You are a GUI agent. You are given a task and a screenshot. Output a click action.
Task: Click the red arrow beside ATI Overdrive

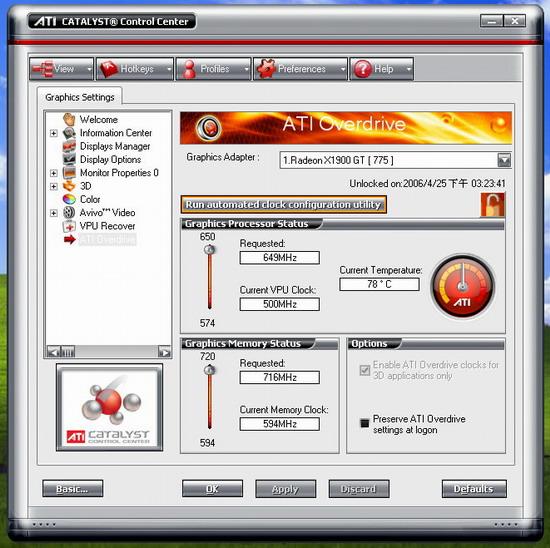point(70,240)
